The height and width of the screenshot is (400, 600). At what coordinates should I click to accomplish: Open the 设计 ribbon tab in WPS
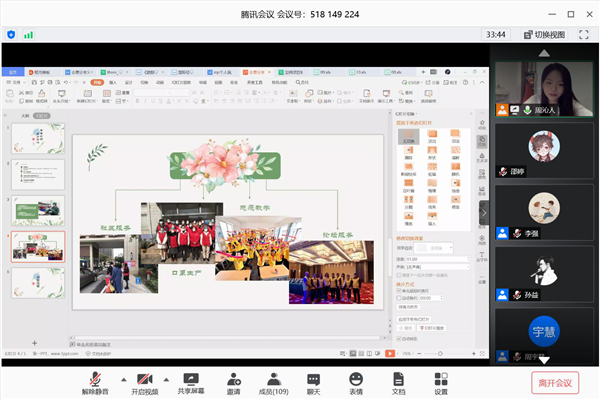[x=129, y=82]
